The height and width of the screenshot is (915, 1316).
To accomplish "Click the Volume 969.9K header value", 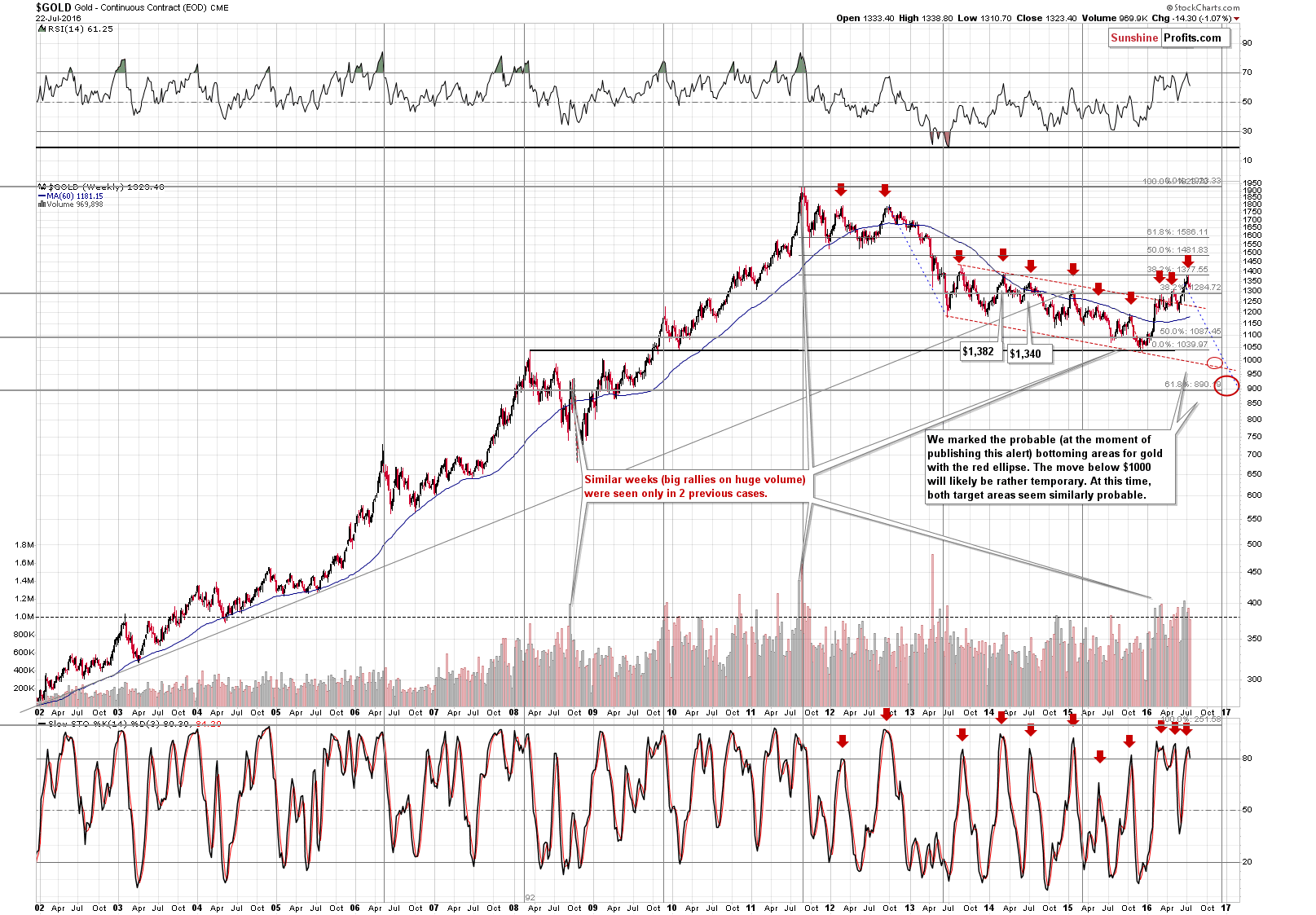I will (x=1114, y=18).
